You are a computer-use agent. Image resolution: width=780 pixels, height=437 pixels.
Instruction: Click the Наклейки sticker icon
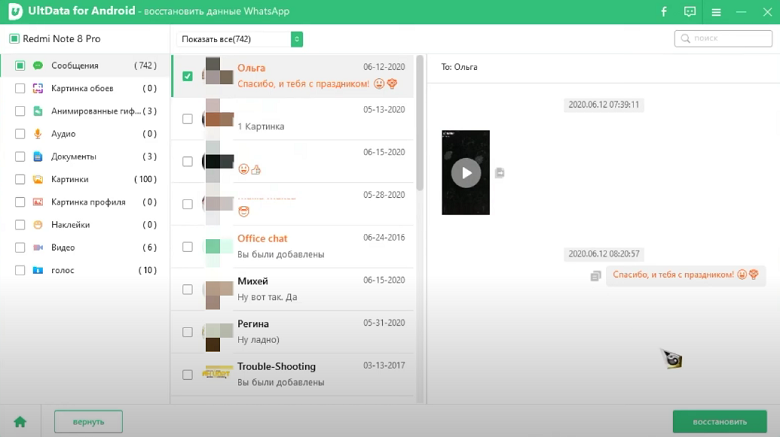(x=38, y=224)
